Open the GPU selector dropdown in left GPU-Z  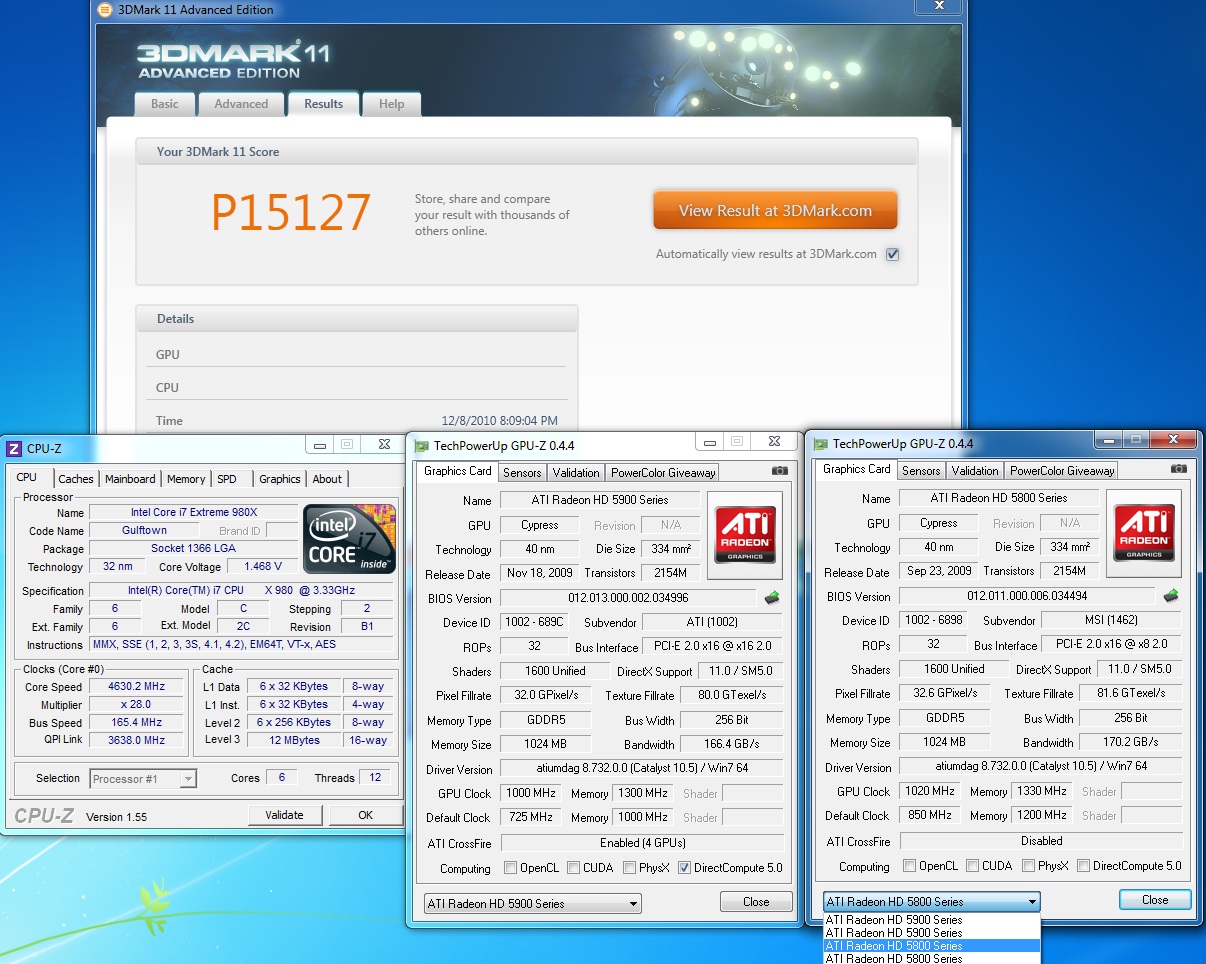532,903
